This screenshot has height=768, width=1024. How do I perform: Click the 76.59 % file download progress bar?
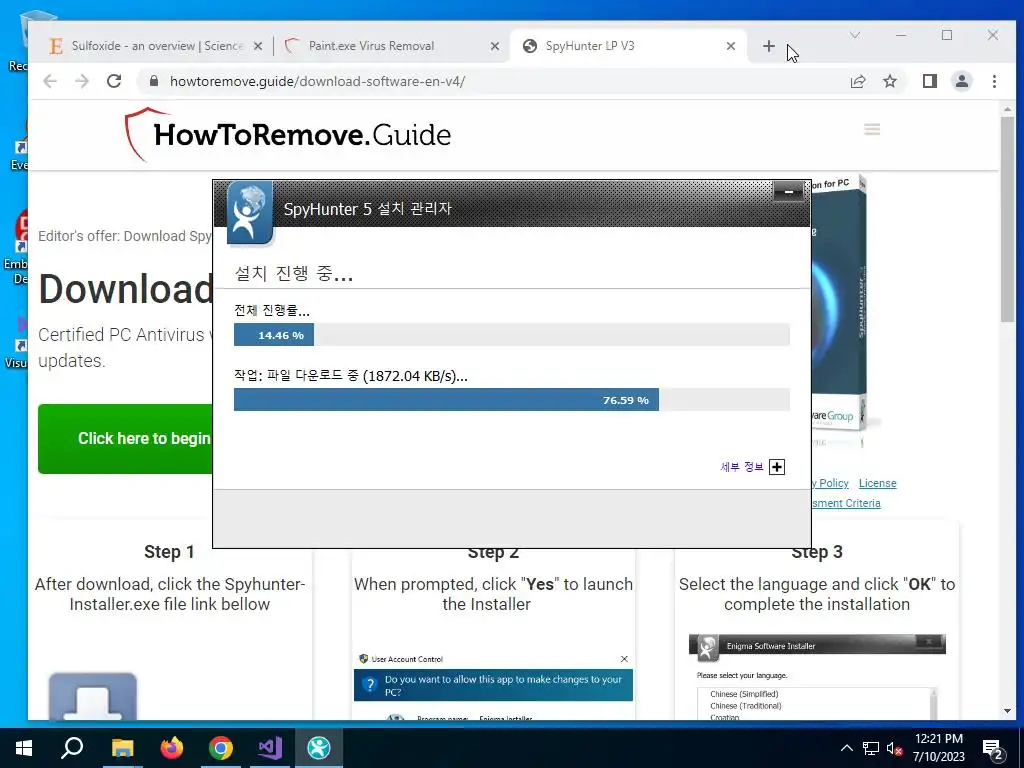[511, 400]
